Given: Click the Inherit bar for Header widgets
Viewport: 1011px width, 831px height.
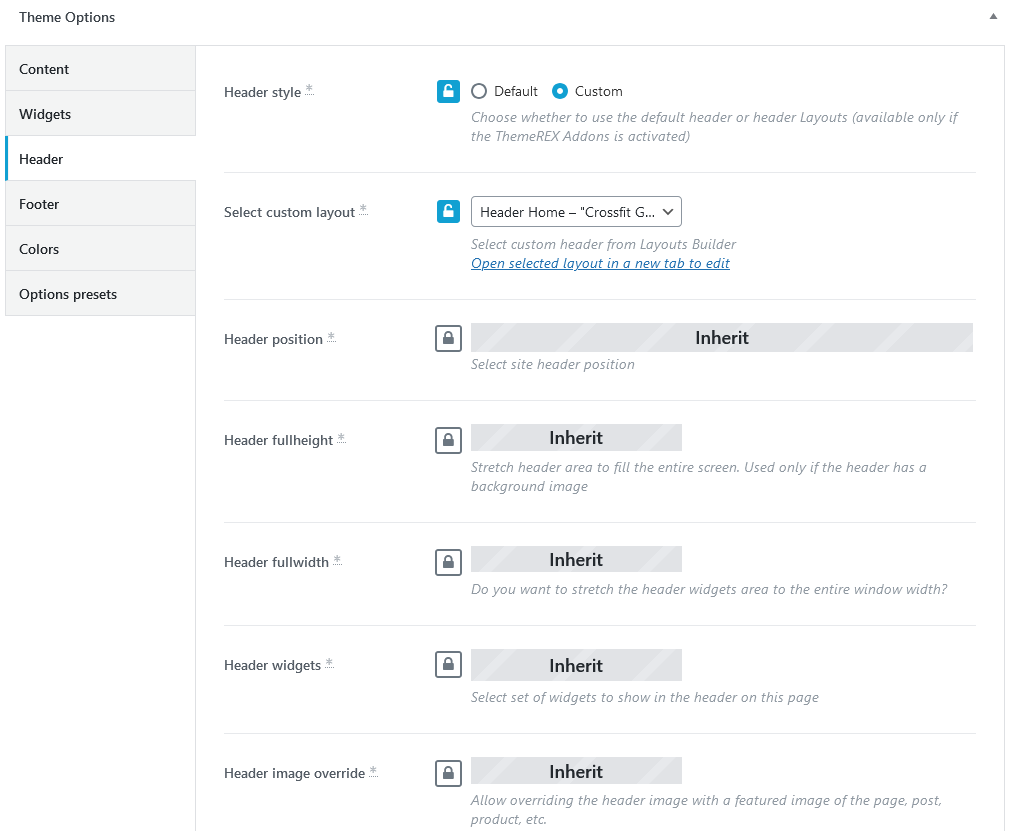Looking at the screenshot, I should pyautogui.click(x=576, y=665).
